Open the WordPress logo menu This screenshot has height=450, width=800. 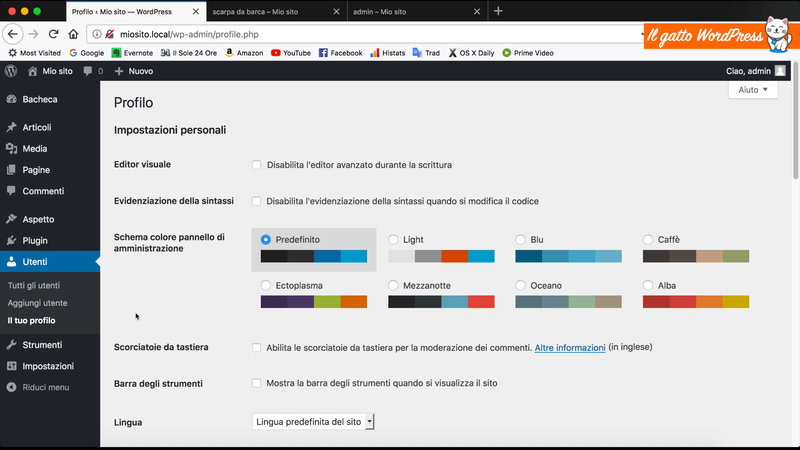pyautogui.click(x=11, y=71)
